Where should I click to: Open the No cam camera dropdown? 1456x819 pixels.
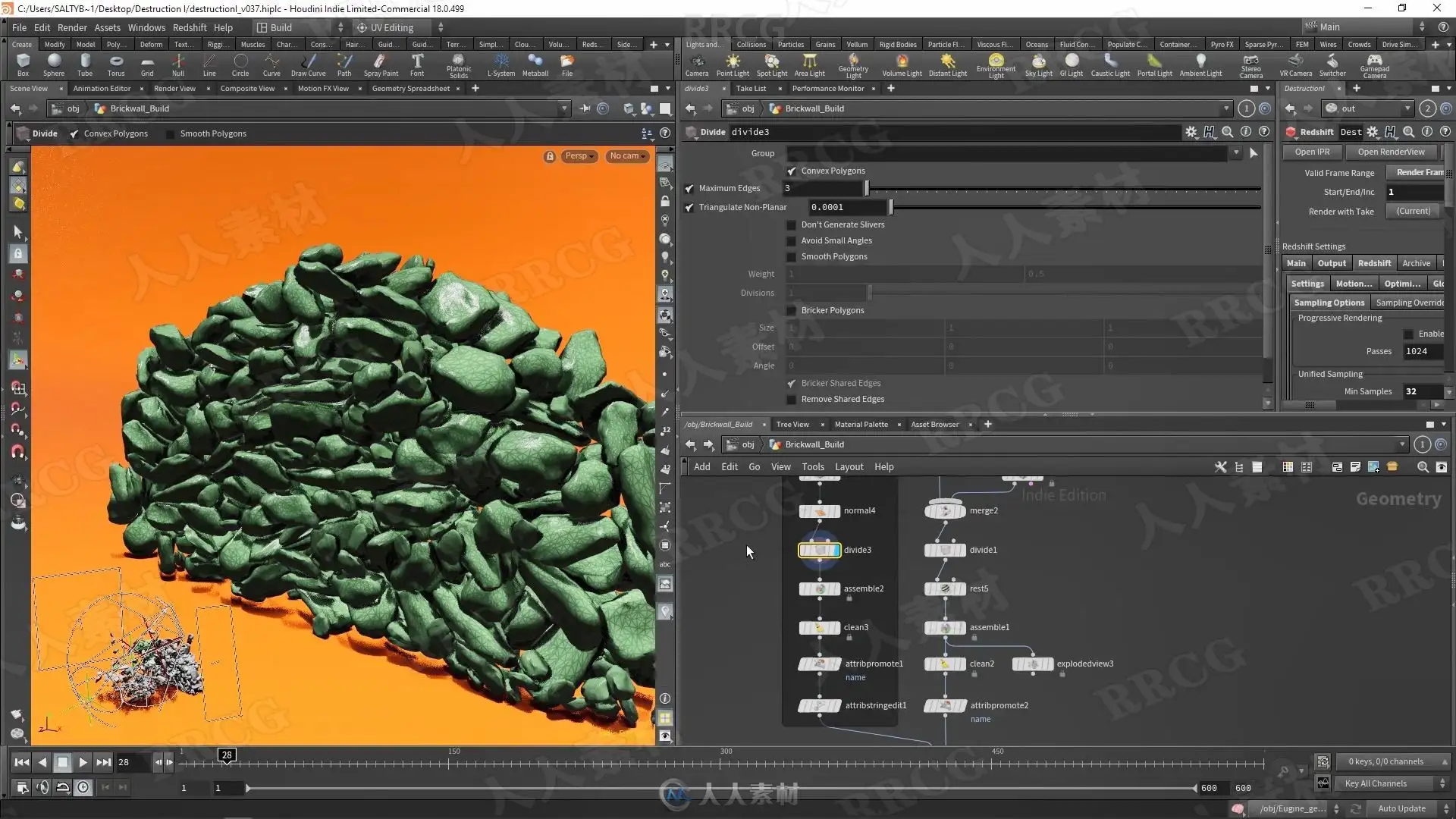(x=628, y=155)
